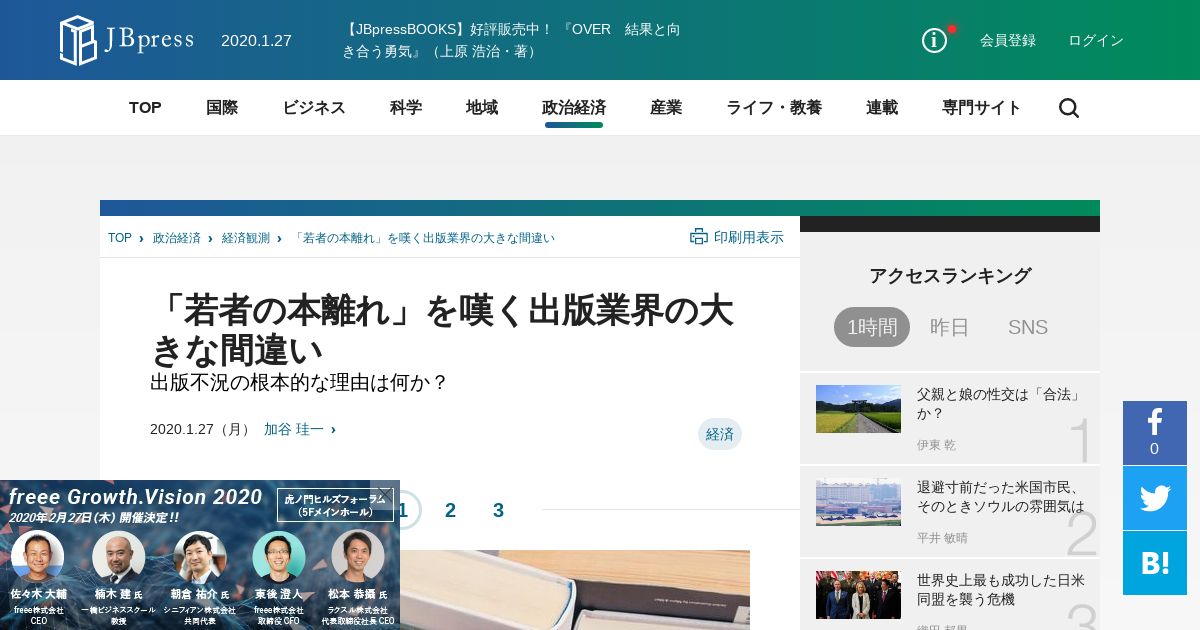Viewport: 1200px width, 630px height.
Task: Click the 印刷用表示 link
Action: point(749,237)
